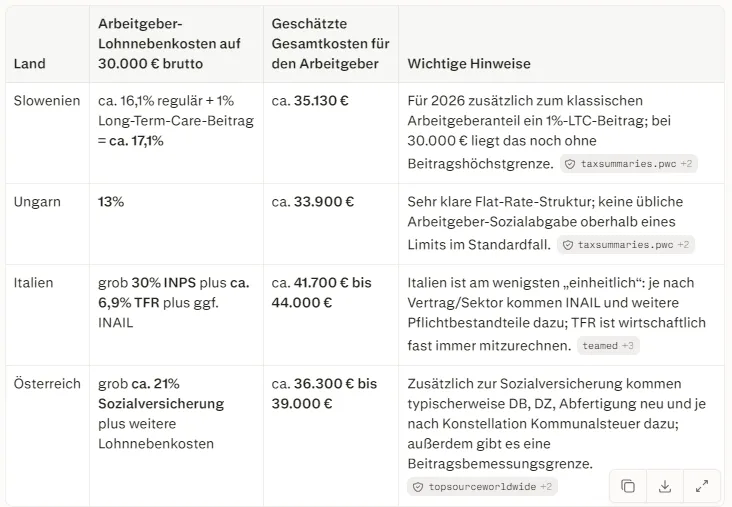732x507 pixels.
Task: Copy the table with the copy icon
Action: tap(628, 486)
